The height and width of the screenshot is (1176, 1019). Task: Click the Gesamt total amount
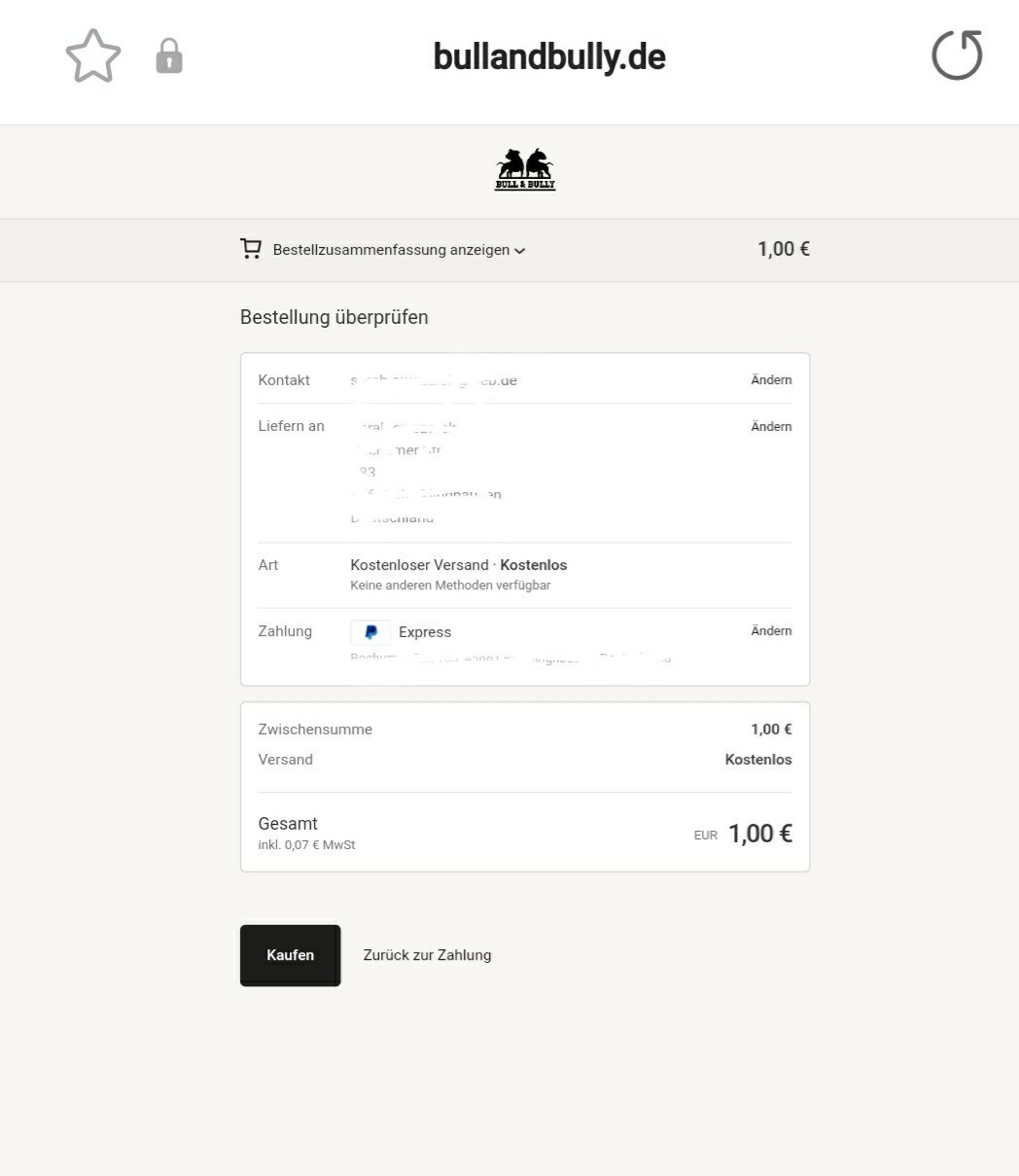pos(760,834)
